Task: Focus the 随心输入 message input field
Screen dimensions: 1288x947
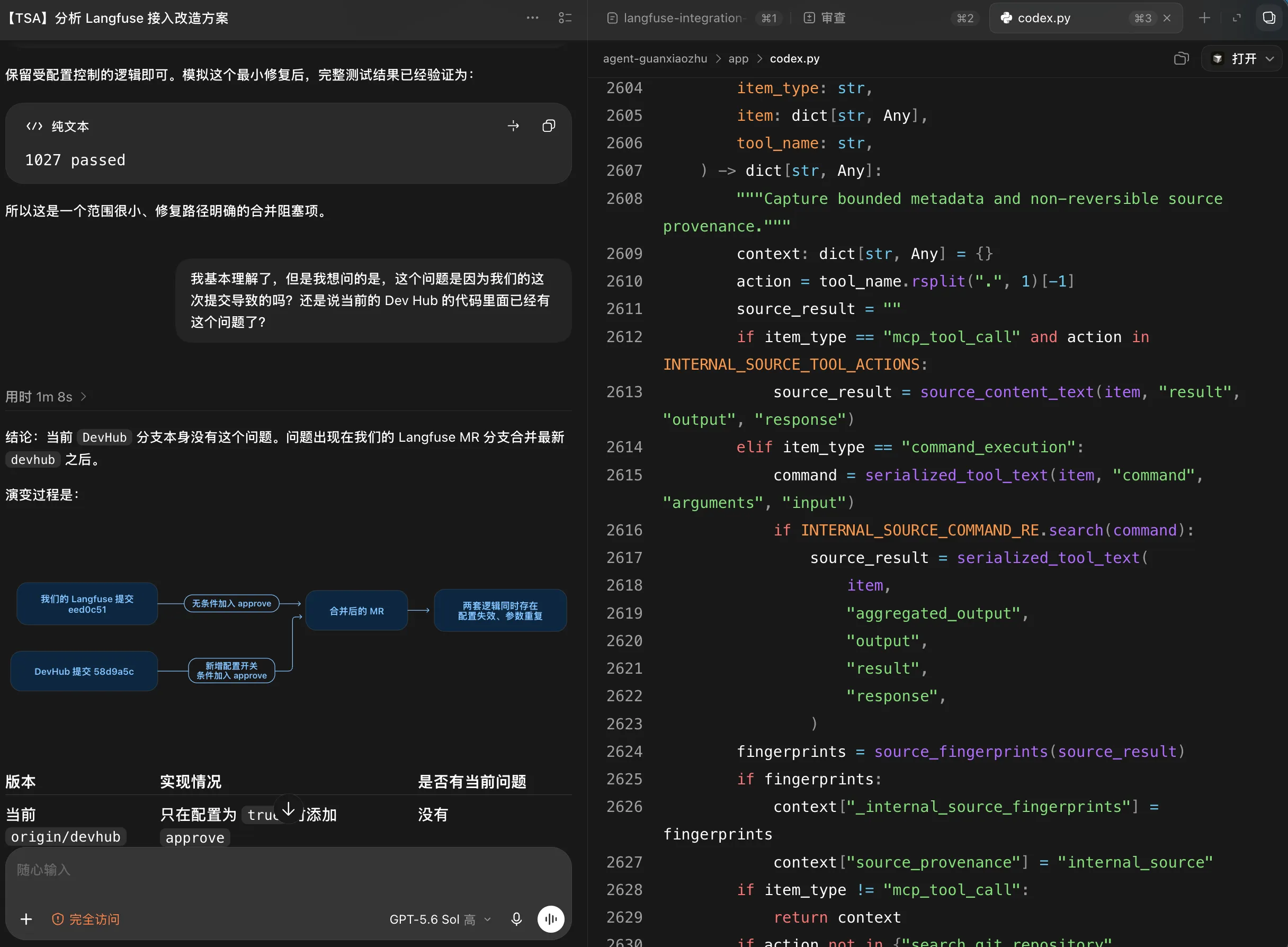Action: [x=288, y=870]
